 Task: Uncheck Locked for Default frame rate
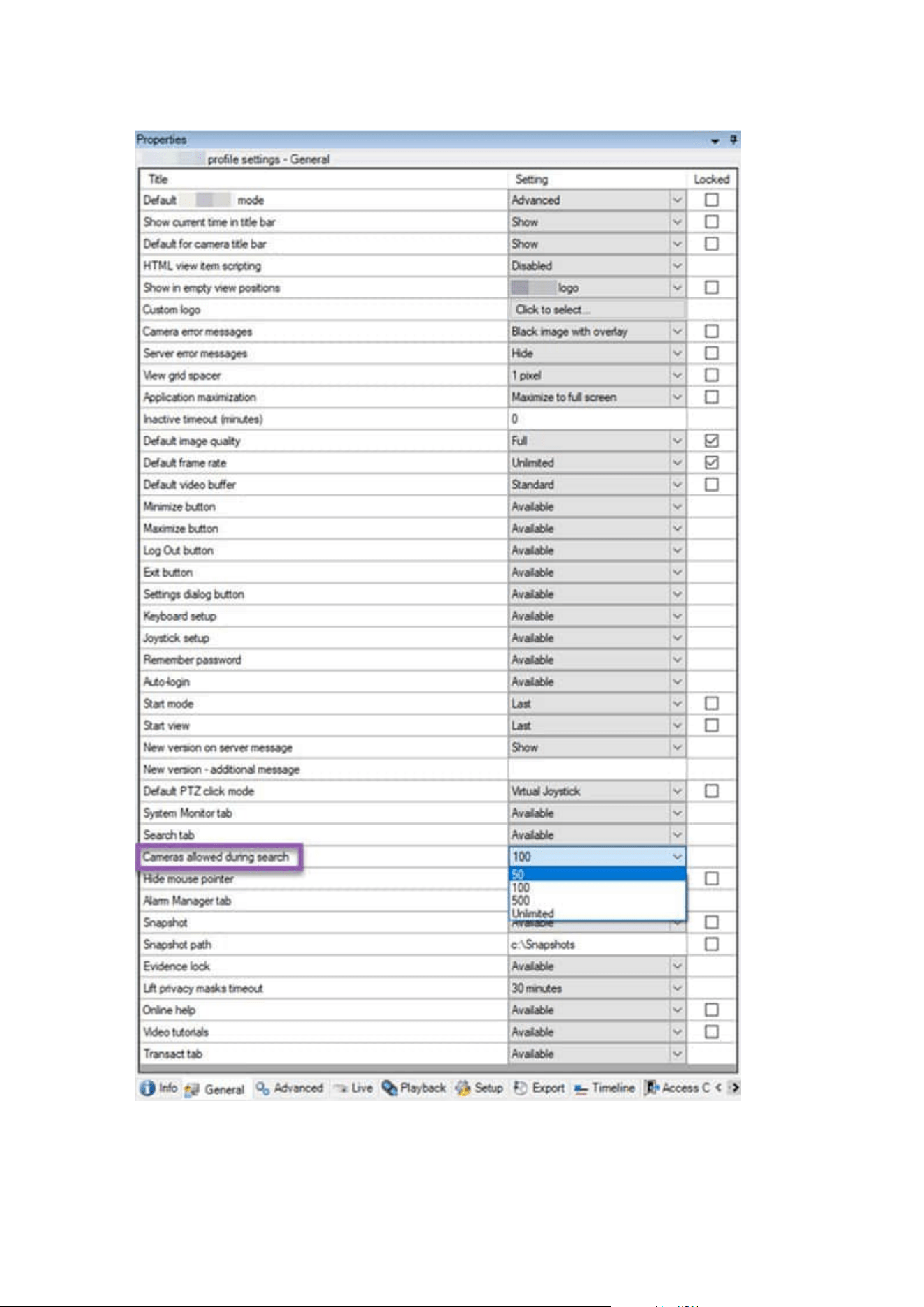pos(711,463)
